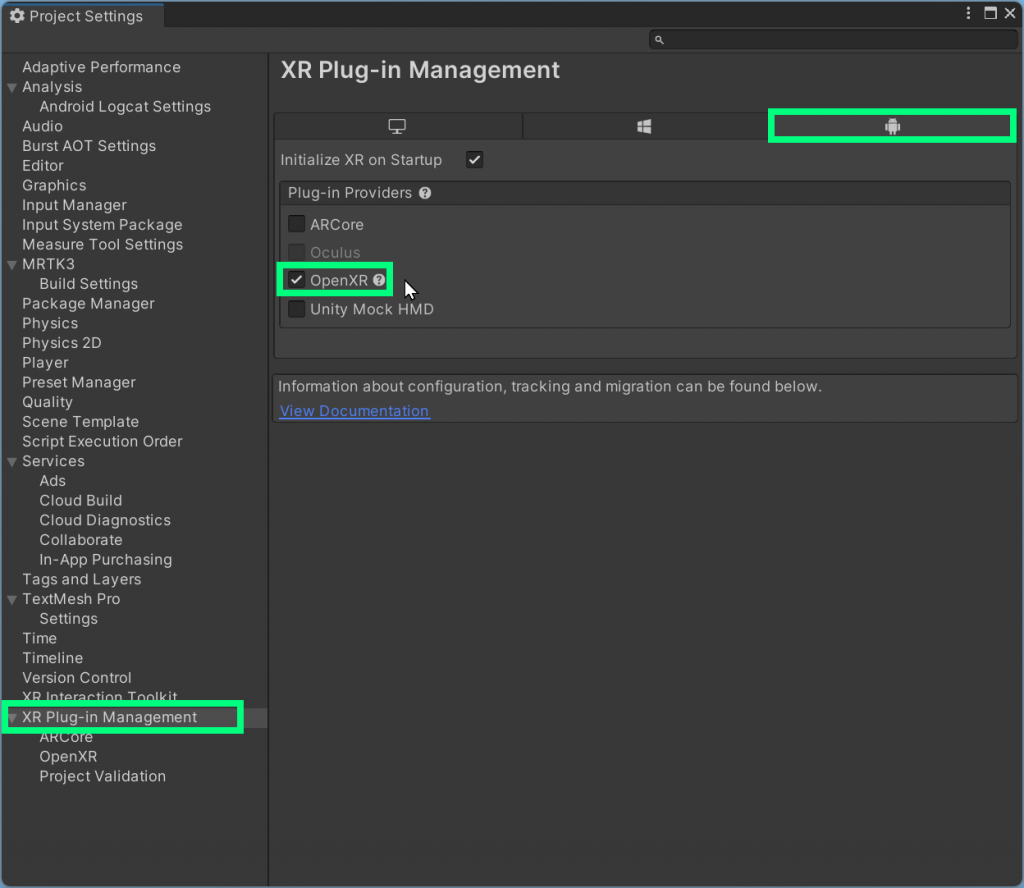Enable the Unity Mock HMD provider
Image resolution: width=1024 pixels, height=888 pixels.
click(x=296, y=309)
